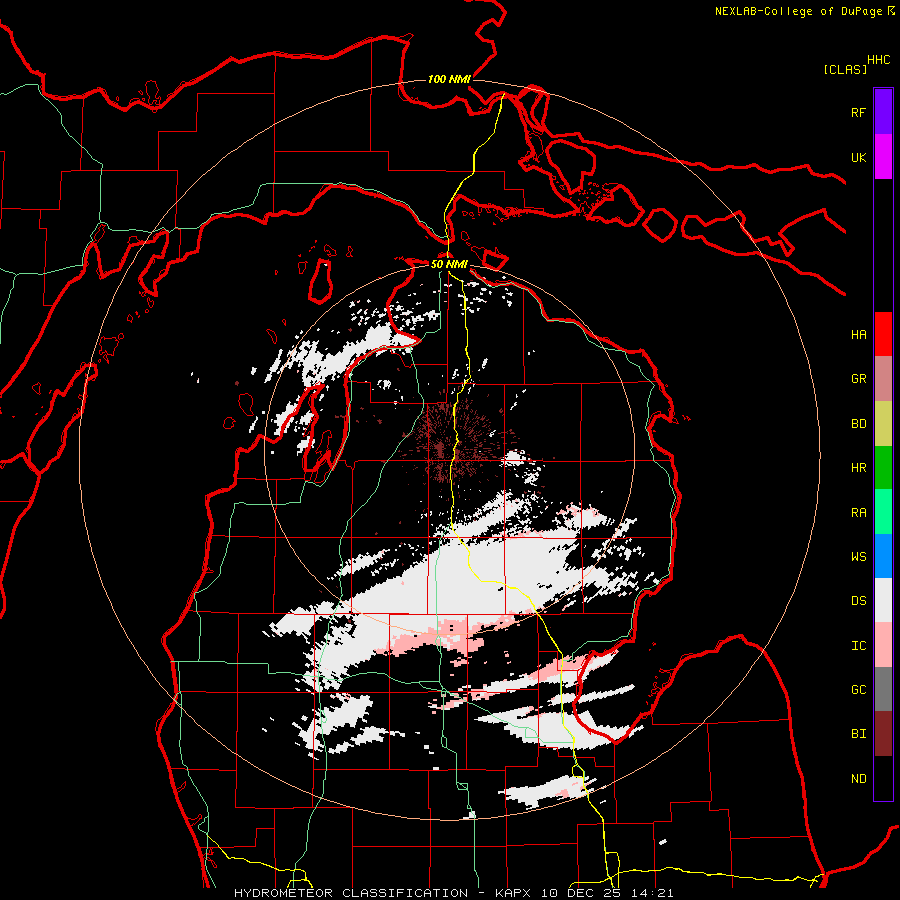900x900 pixels.
Task: Click the BI dark-red legend swatch
Action: click(x=883, y=734)
